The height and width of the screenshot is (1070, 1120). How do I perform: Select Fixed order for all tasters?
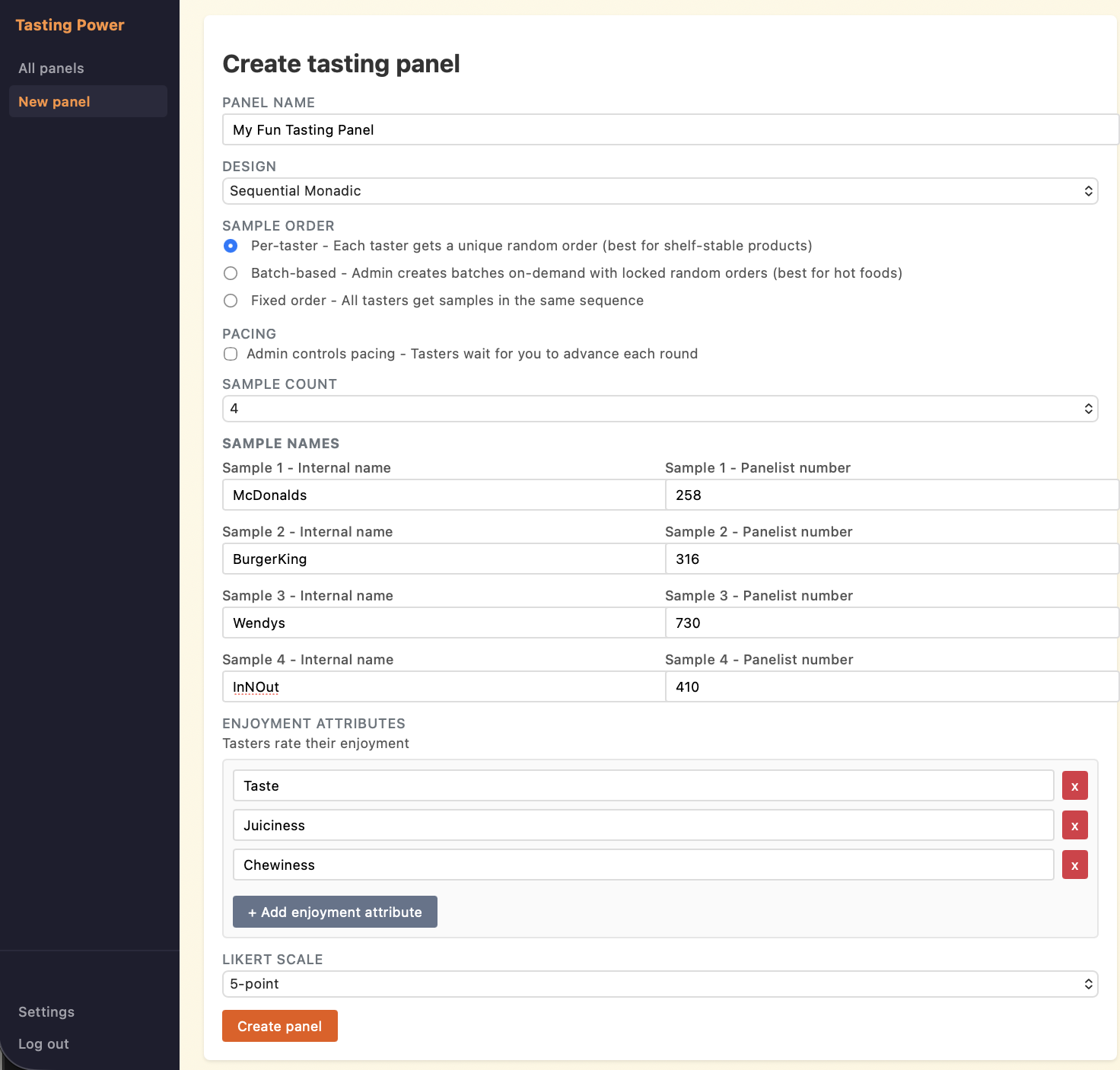(x=231, y=301)
